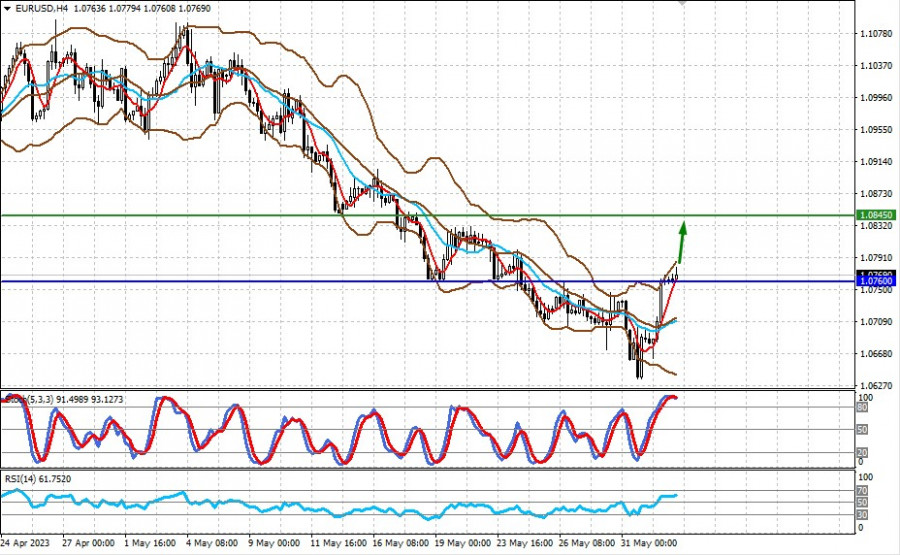
Task: Open the chart menu triangle beside EURUSD,H4
Action: tap(7, 8)
